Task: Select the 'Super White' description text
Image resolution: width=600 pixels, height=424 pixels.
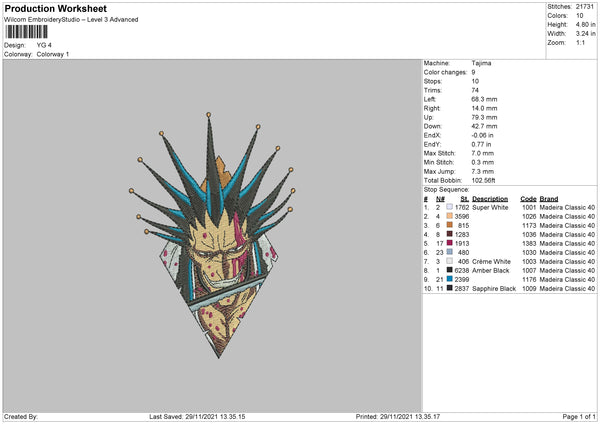Action: 490,207
